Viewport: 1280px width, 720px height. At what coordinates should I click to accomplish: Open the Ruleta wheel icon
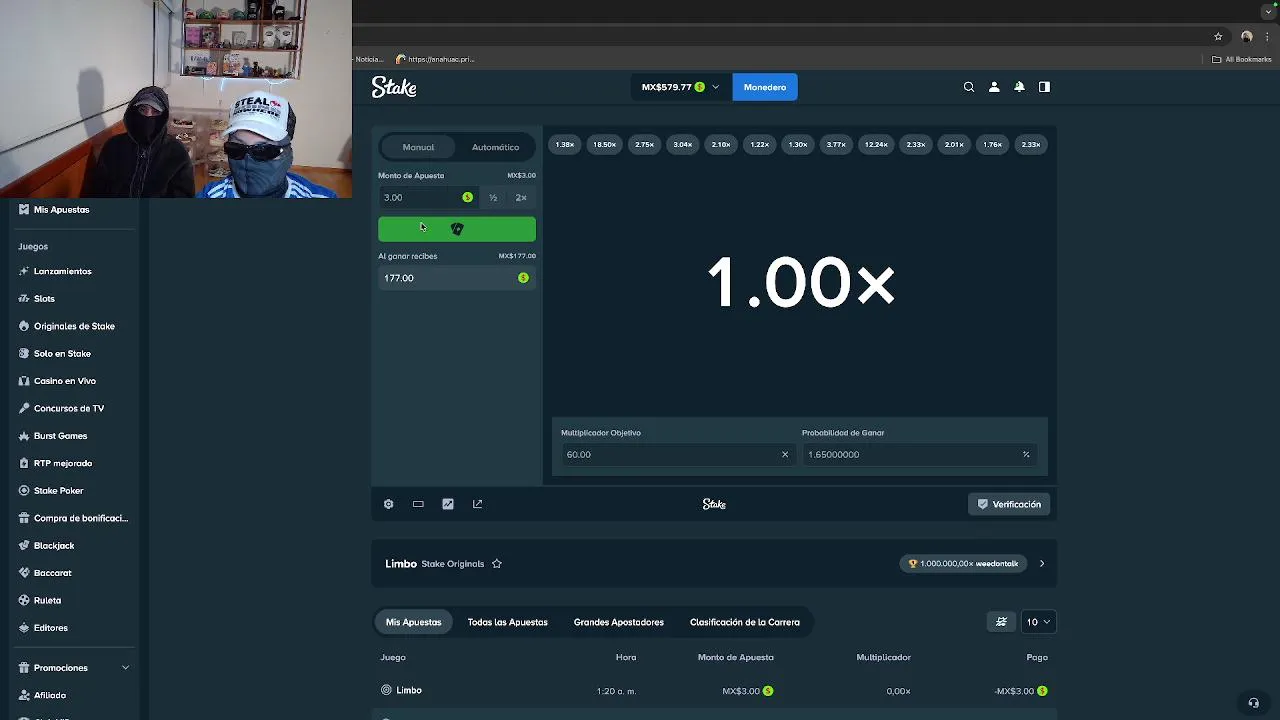click(23, 601)
